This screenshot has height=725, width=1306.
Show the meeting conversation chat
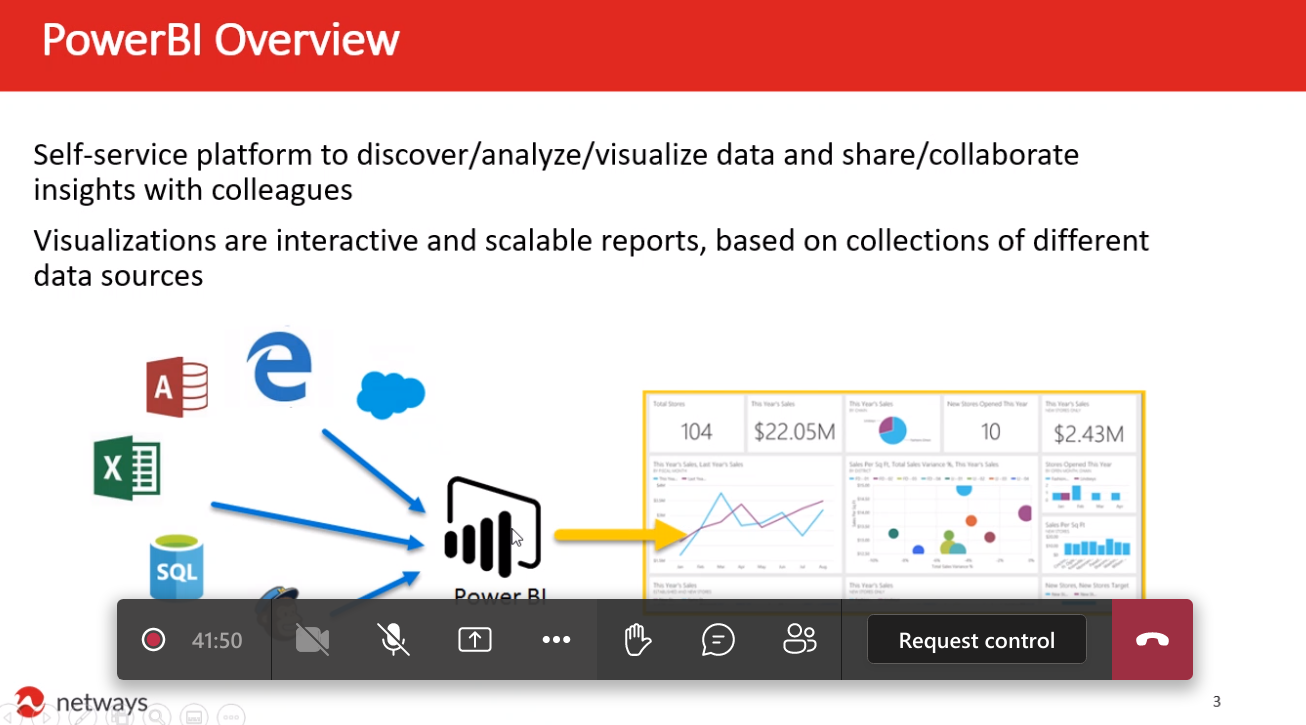point(718,640)
